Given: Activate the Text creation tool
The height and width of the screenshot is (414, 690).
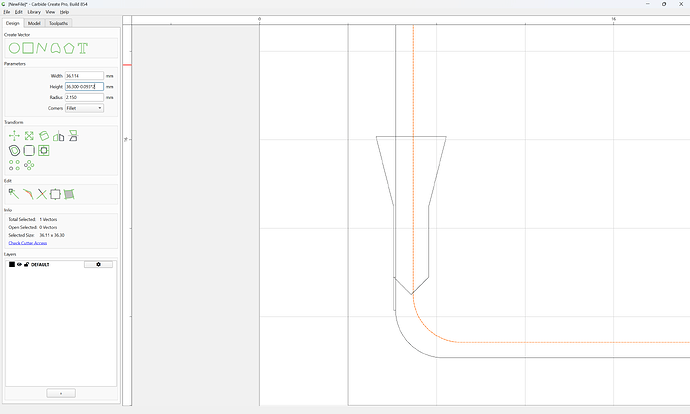Looking at the screenshot, I should [x=83, y=48].
